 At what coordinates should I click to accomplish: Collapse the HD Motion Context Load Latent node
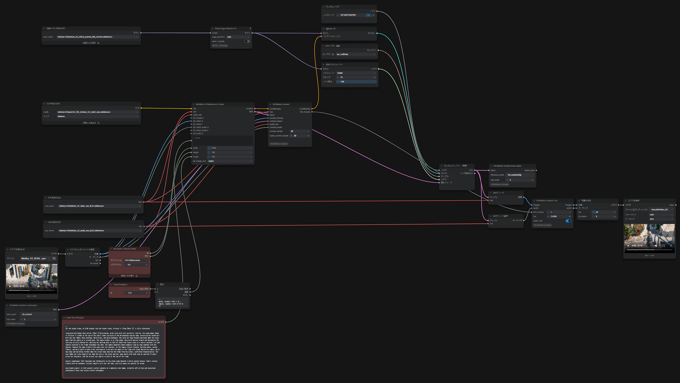click(7, 305)
